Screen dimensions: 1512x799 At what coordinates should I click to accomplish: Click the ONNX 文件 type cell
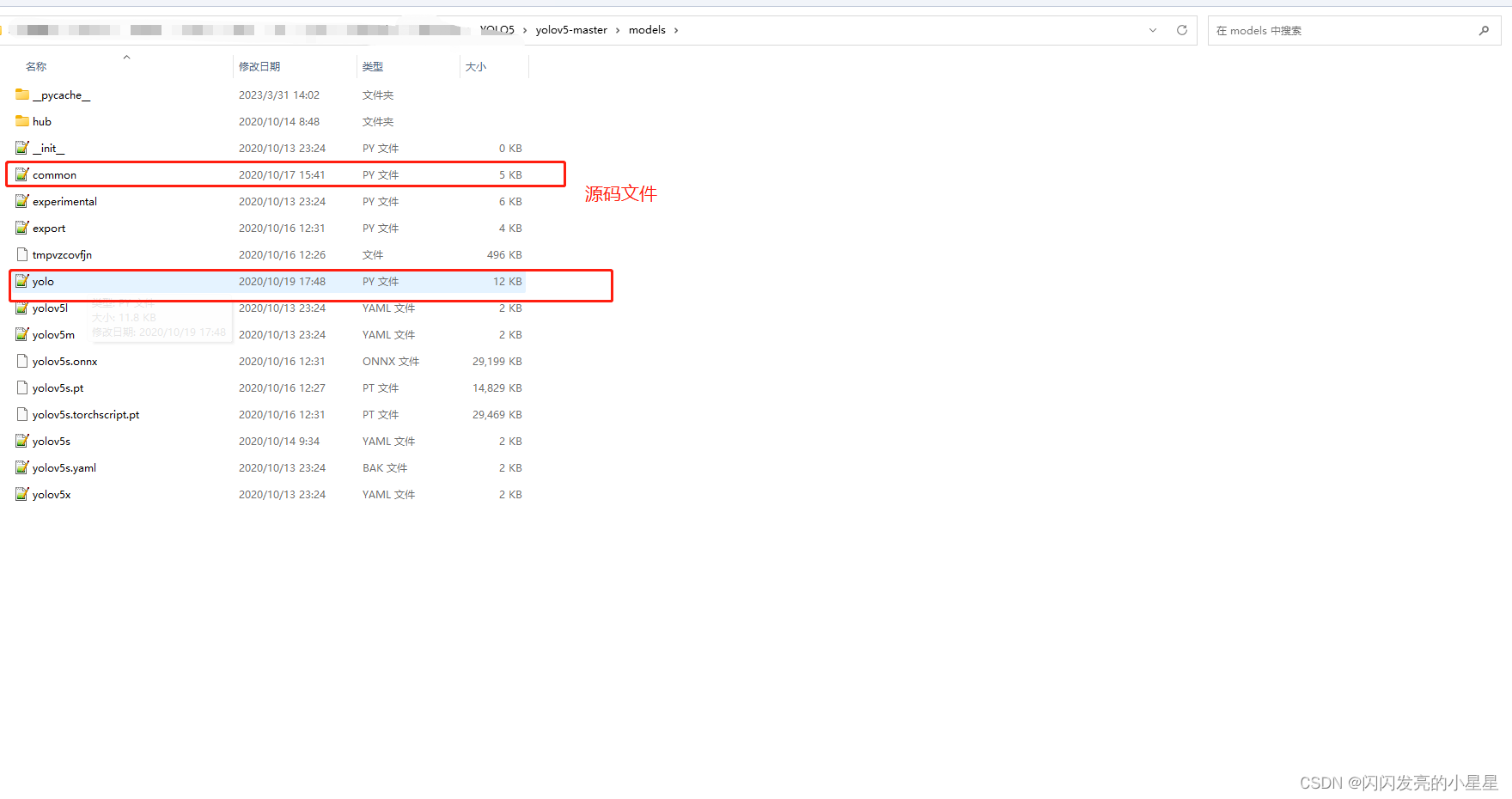pyautogui.click(x=391, y=362)
